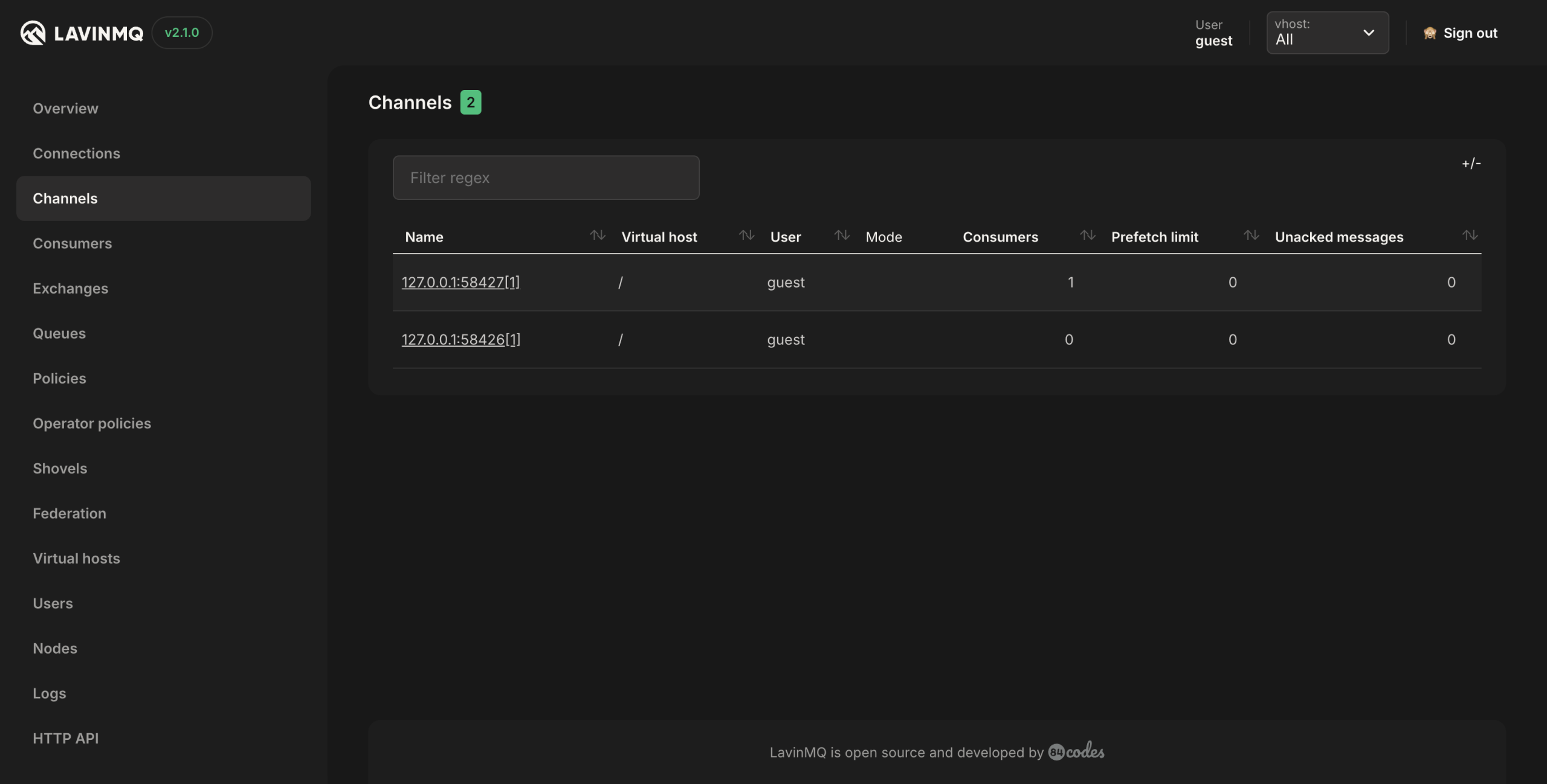Click the guest username in header

(x=1213, y=40)
